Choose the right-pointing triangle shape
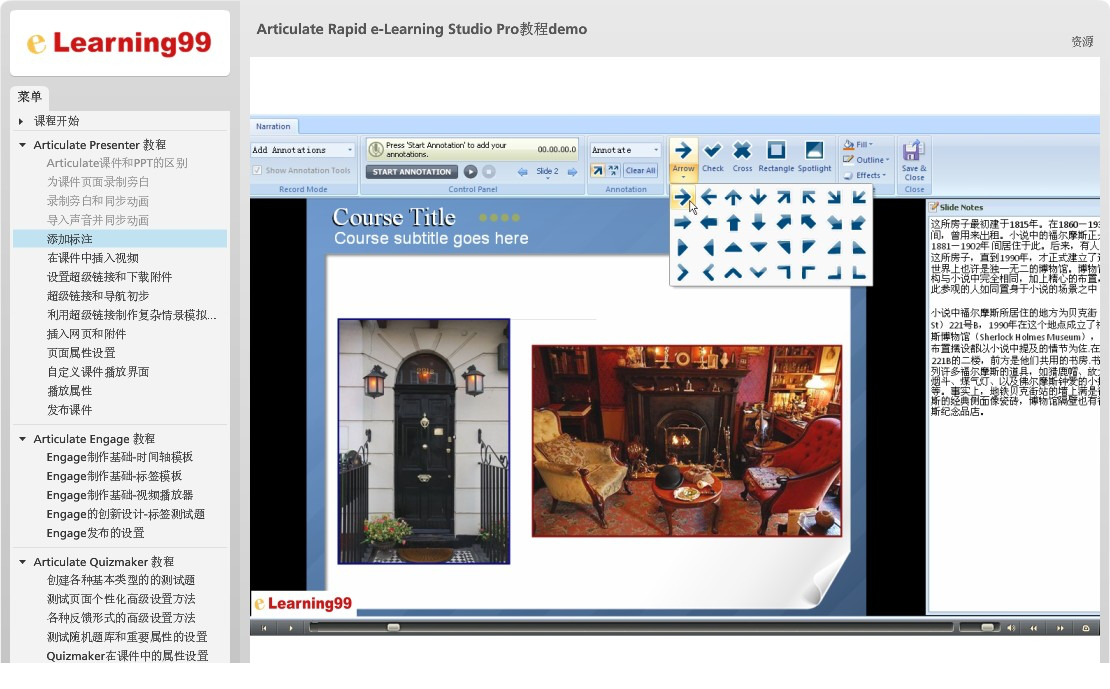Viewport: 1110px width, 689px height. pyautogui.click(x=682, y=248)
